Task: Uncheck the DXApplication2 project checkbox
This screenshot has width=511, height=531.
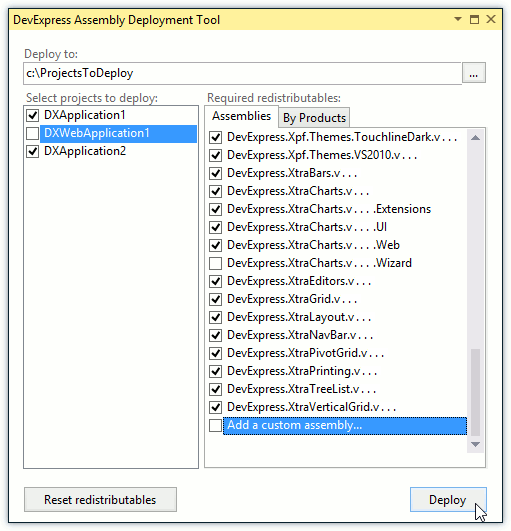Action: [x=33, y=151]
